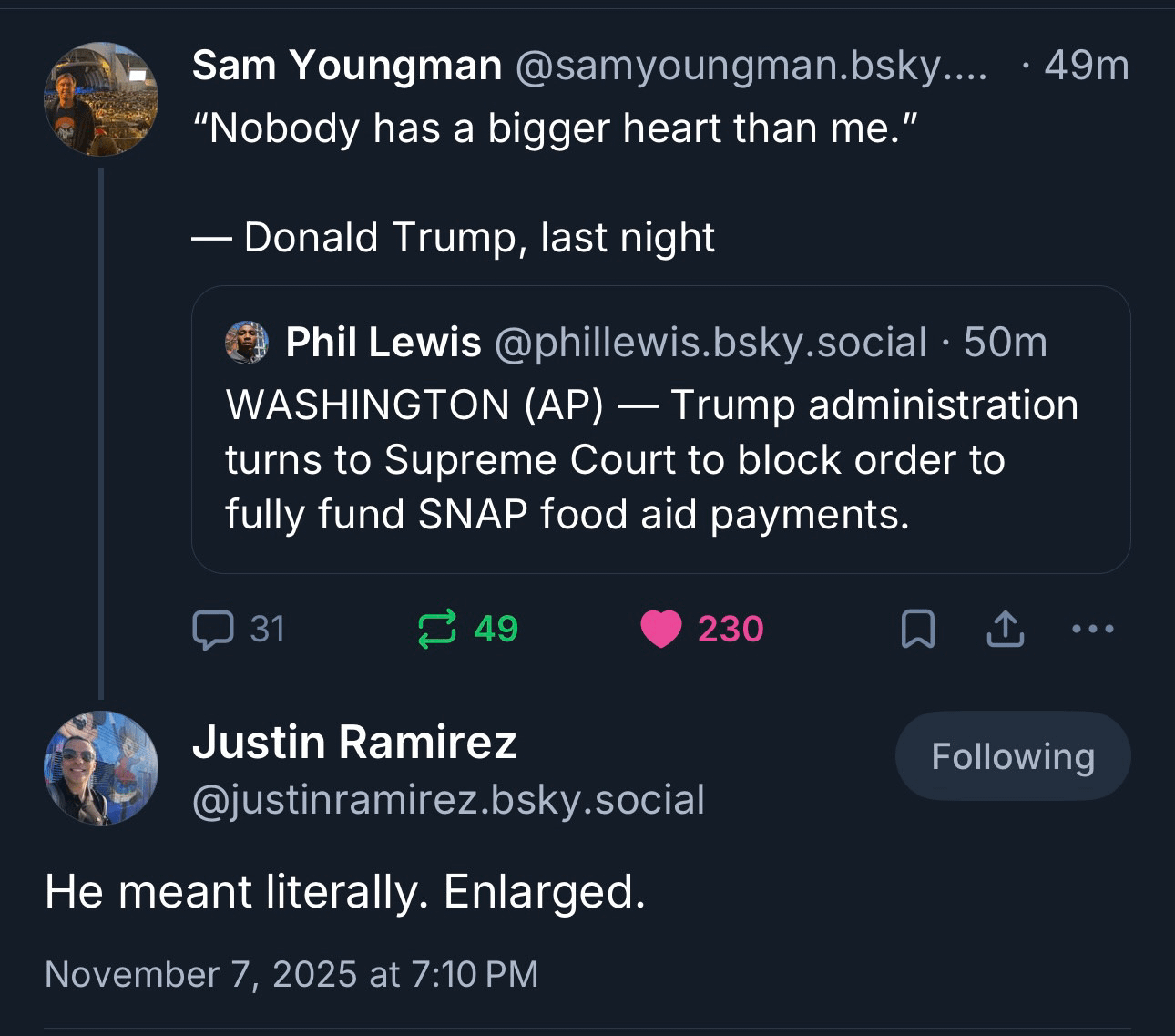The width and height of the screenshot is (1175, 1036).
Task: Click the @samyoungman.bsky handle
Action: [x=751, y=66]
